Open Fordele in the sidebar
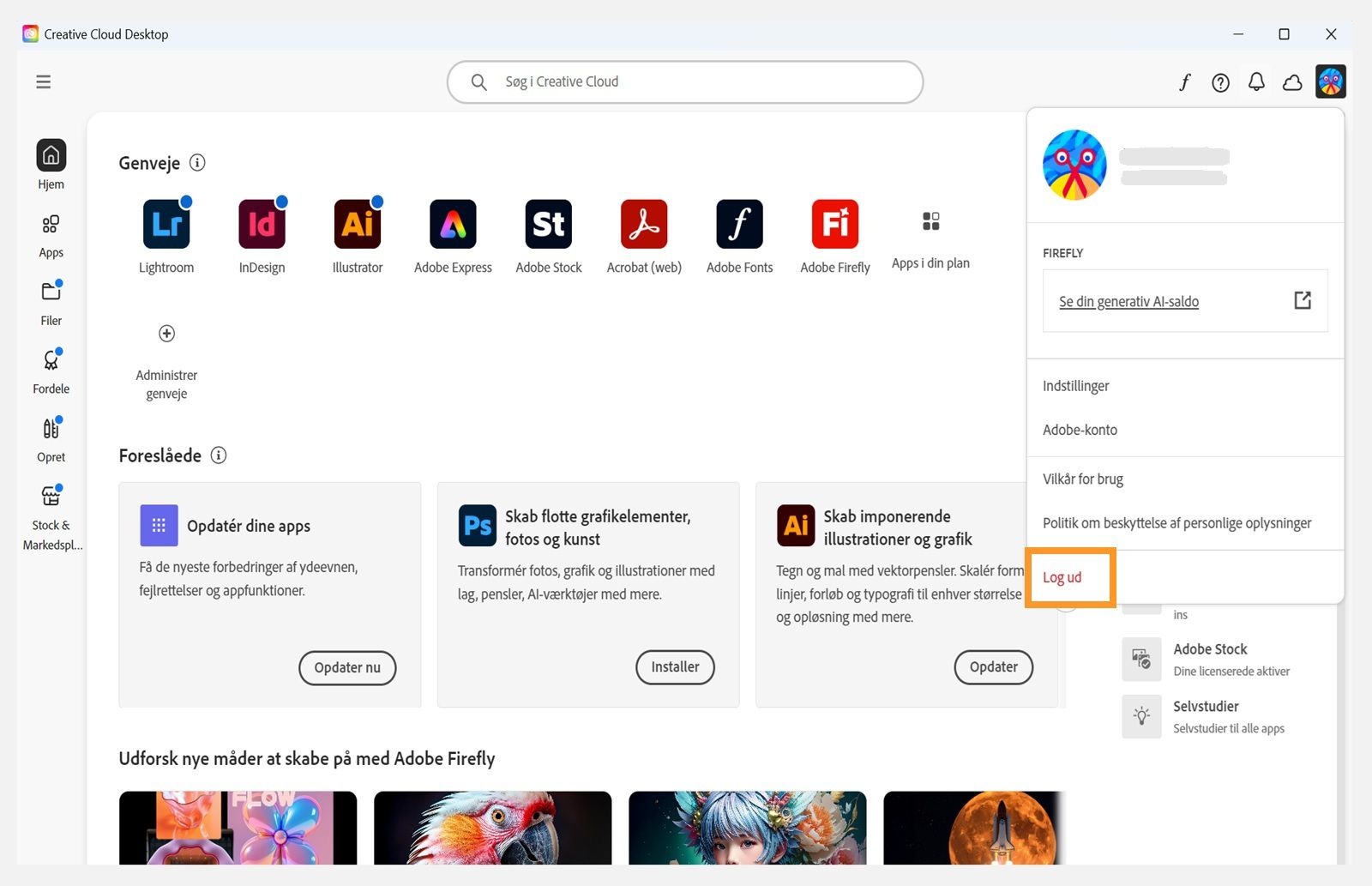Image resolution: width=1372 pixels, height=886 pixels. tap(51, 371)
